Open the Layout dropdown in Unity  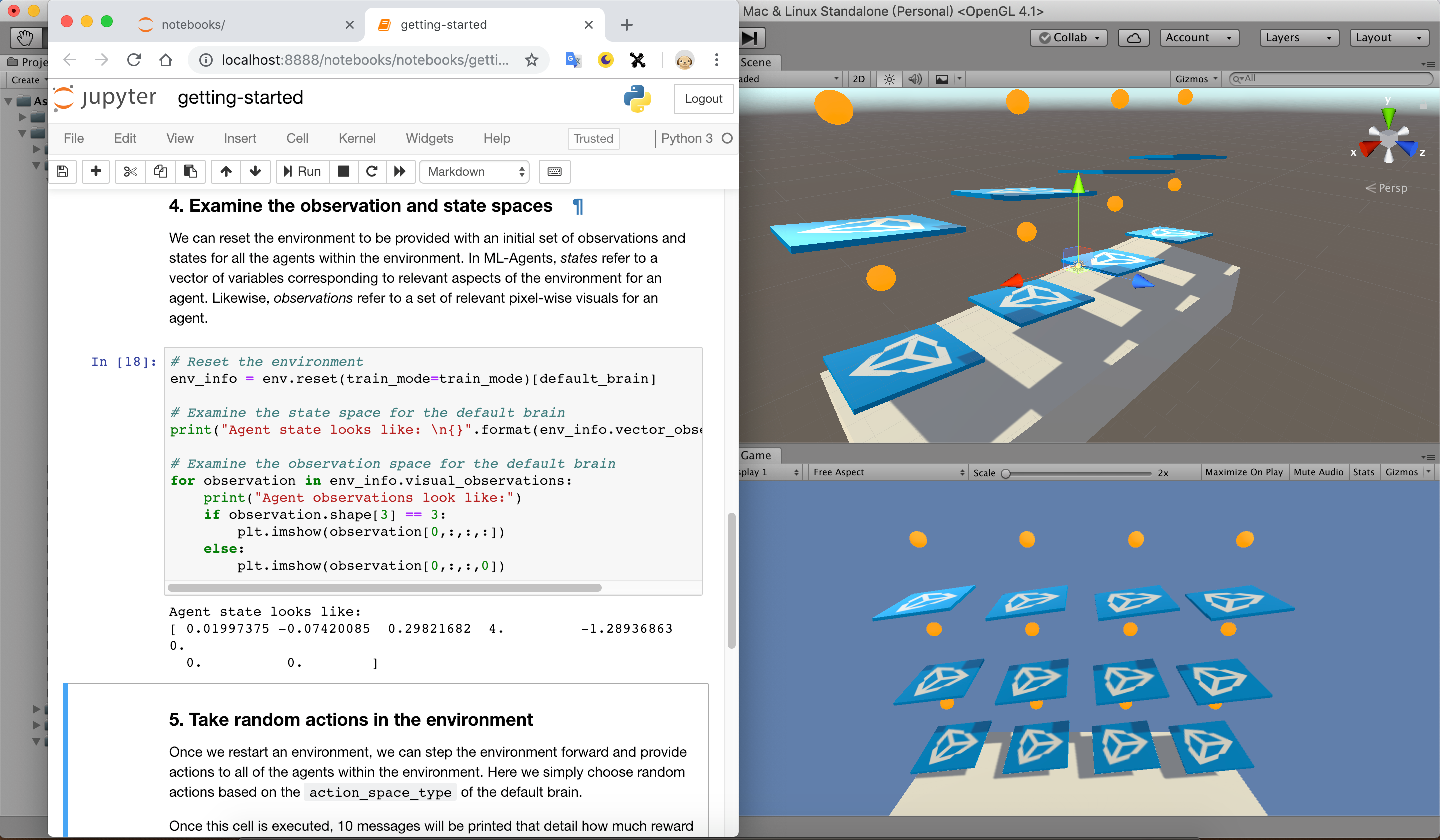[1389, 37]
